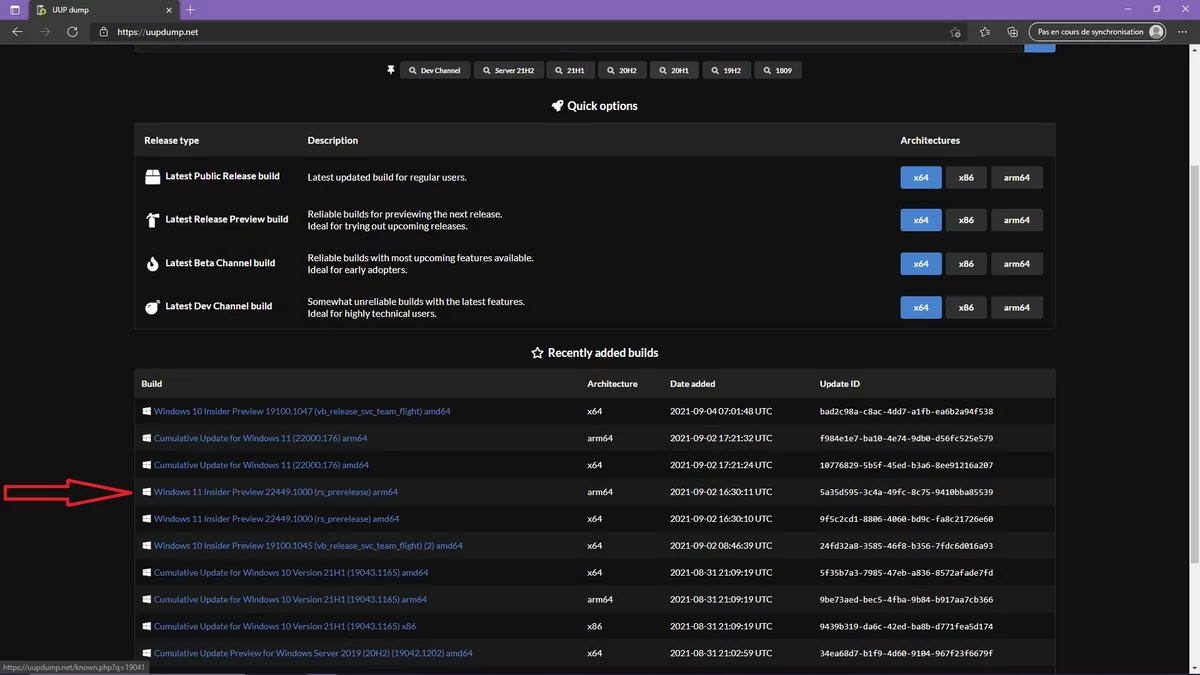Click the 21H1 quick search button
The height and width of the screenshot is (675, 1200).
point(570,71)
